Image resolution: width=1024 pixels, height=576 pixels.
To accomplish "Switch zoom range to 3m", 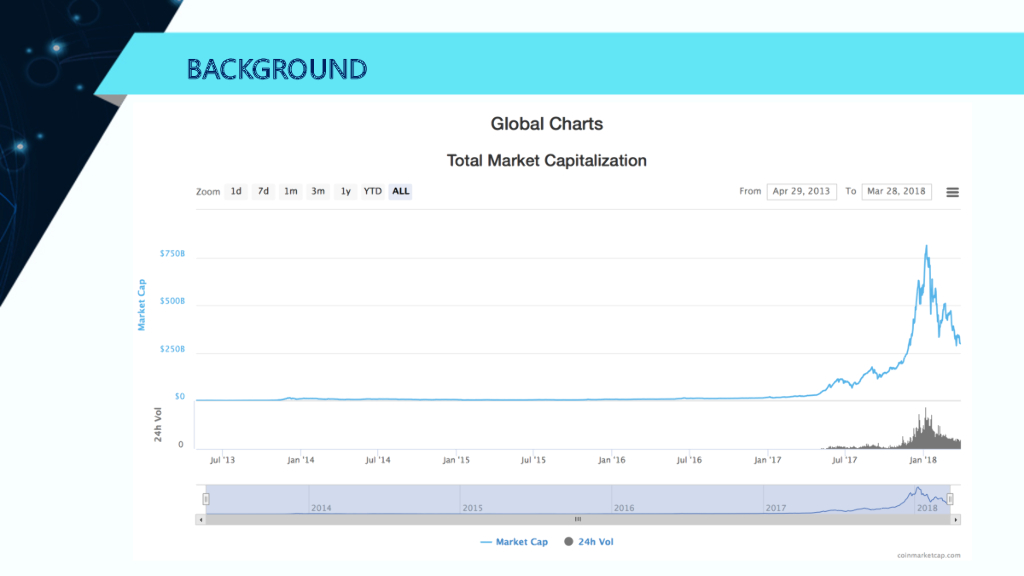I will point(317,191).
